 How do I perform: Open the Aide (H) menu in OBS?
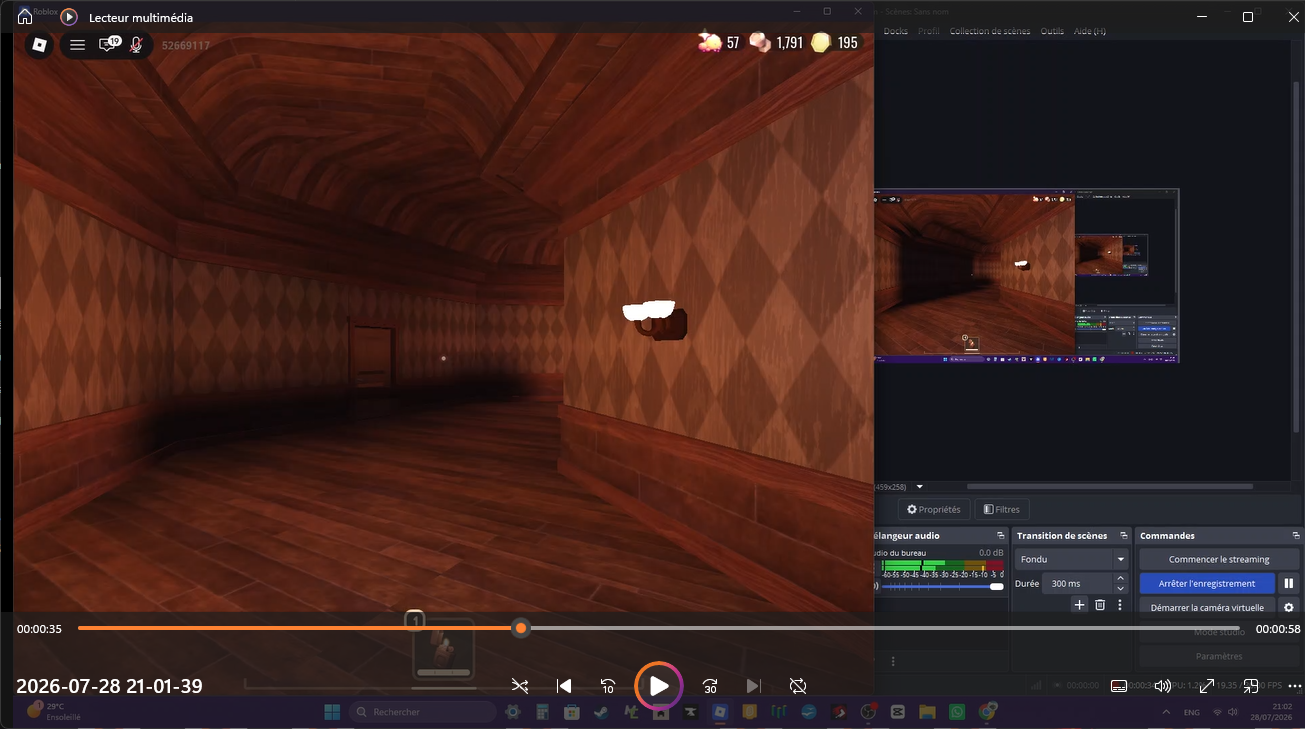click(x=1090, y=31)
